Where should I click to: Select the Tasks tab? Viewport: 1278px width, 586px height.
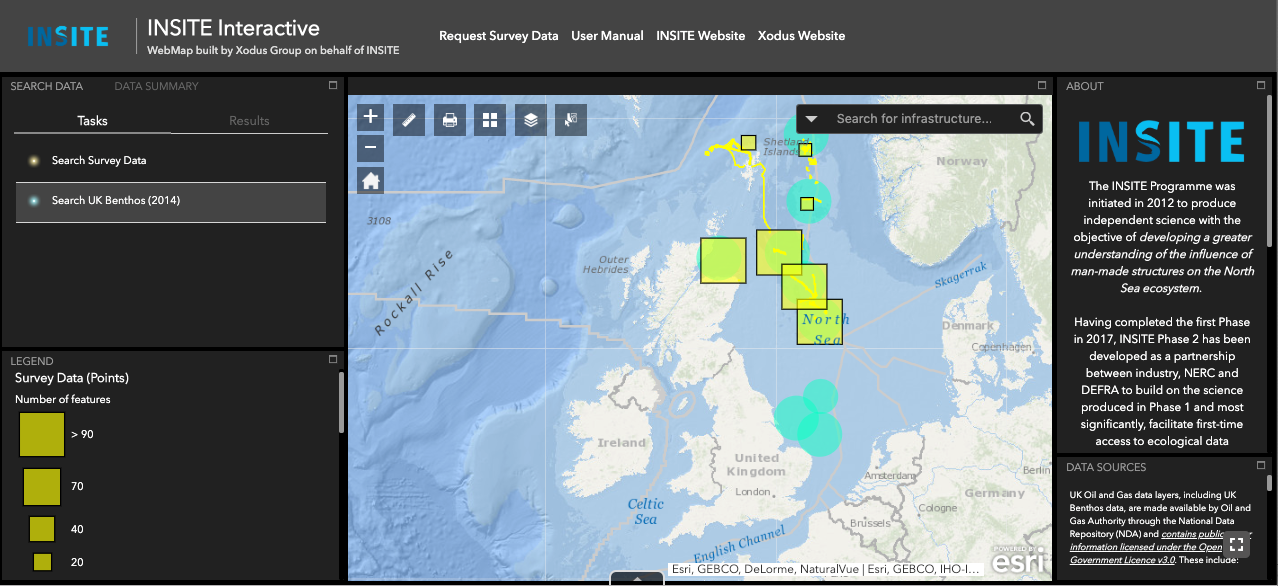pos(92,121)
